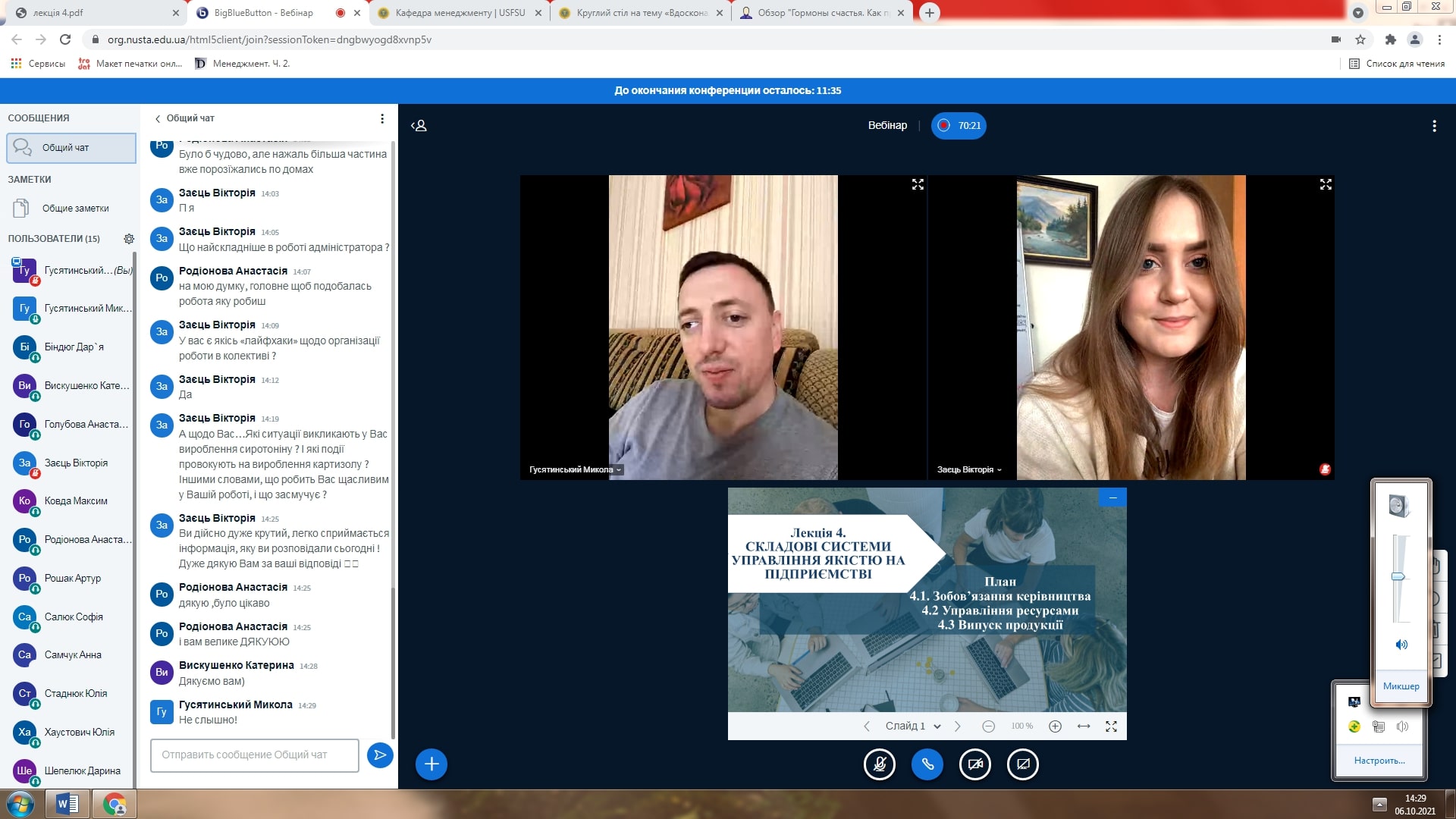Unmute microphone in the bottom toolbar
Screen dimensions: 1456x819
(x=880, y=764)
